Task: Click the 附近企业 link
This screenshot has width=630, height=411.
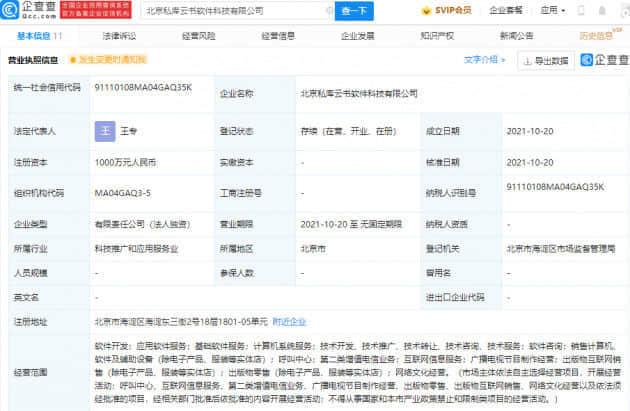Action: [289, 322]
